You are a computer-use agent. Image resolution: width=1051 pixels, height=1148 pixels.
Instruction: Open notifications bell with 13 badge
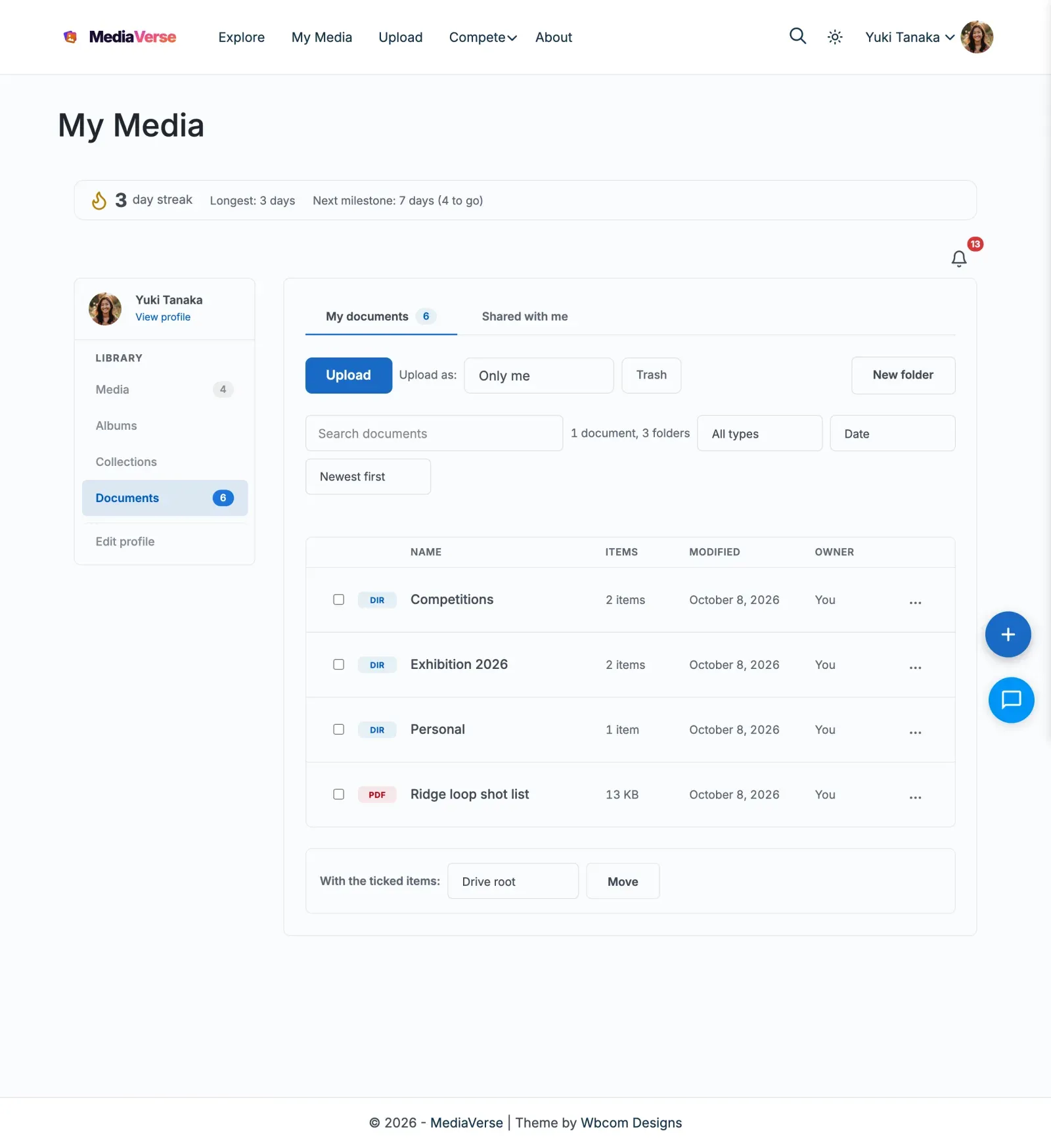[959, 259]
